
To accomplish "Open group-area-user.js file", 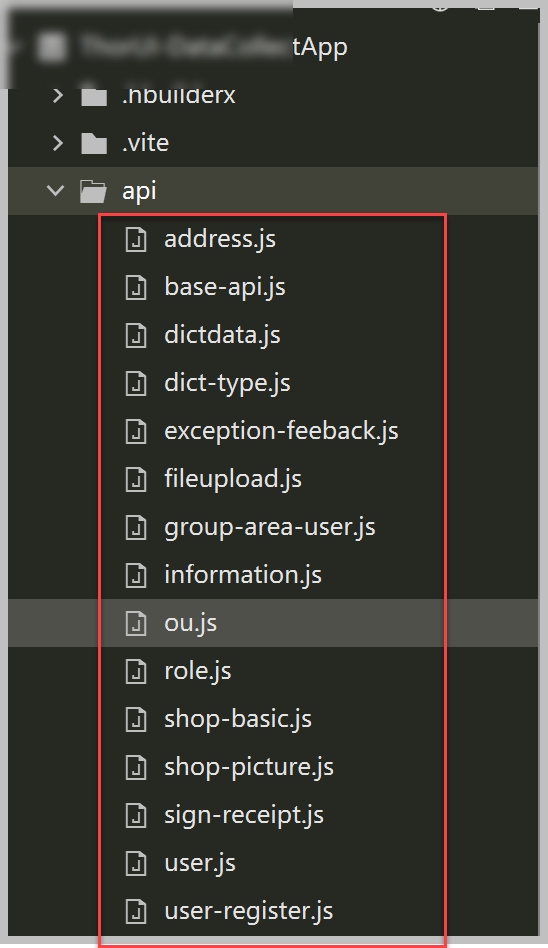I will [x=270, y=527].
